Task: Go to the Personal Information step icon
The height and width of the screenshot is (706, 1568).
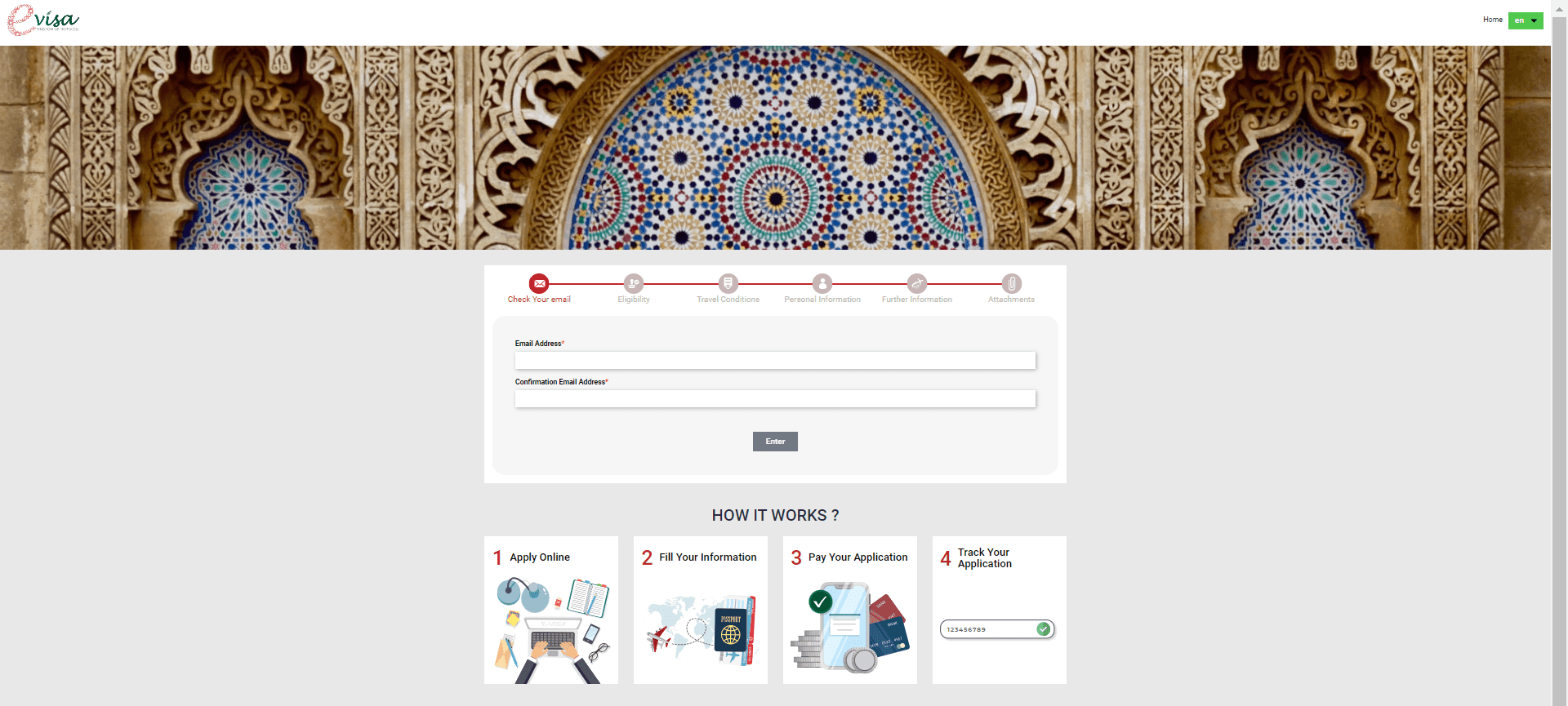Action: click(822, 283)
